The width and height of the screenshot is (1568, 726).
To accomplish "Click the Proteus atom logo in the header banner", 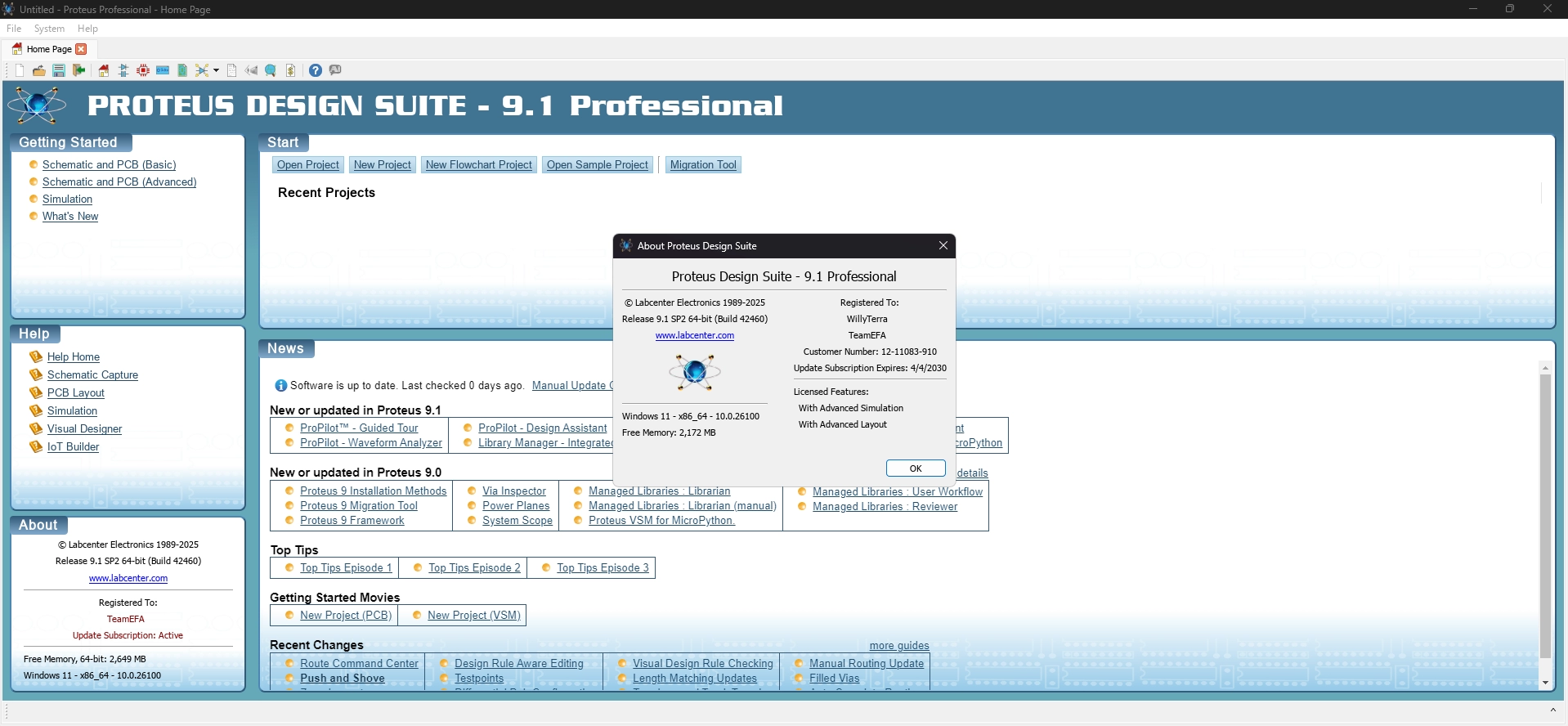I will click(x=37, y=105).
